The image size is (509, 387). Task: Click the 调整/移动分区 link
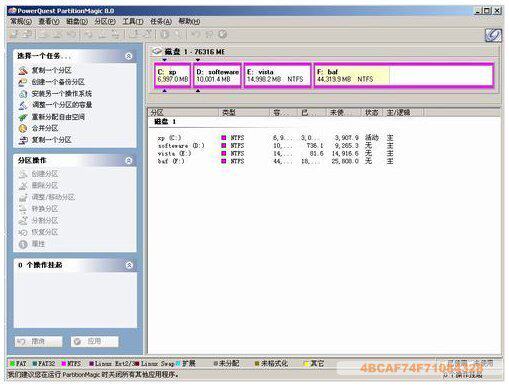53,197
